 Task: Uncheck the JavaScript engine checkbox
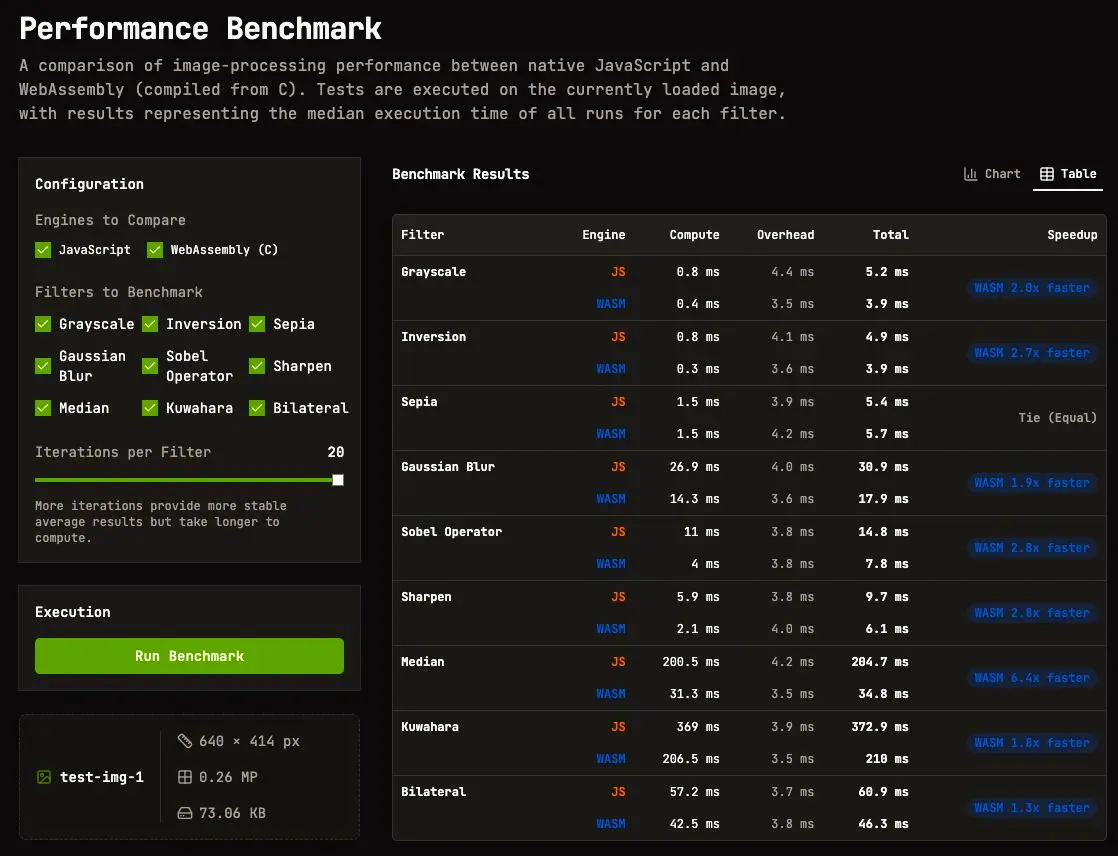pos(43,249)
